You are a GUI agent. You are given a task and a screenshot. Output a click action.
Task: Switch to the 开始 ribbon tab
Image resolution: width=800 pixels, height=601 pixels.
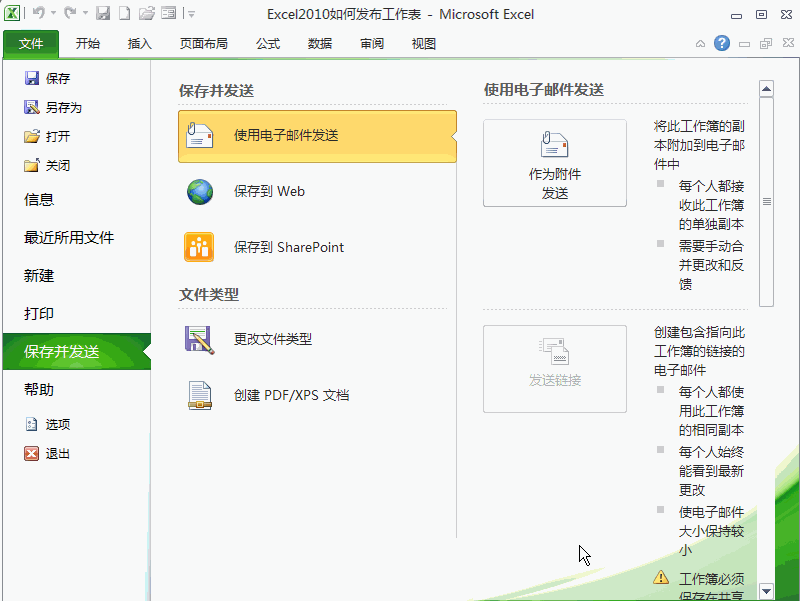pos(87,44)
